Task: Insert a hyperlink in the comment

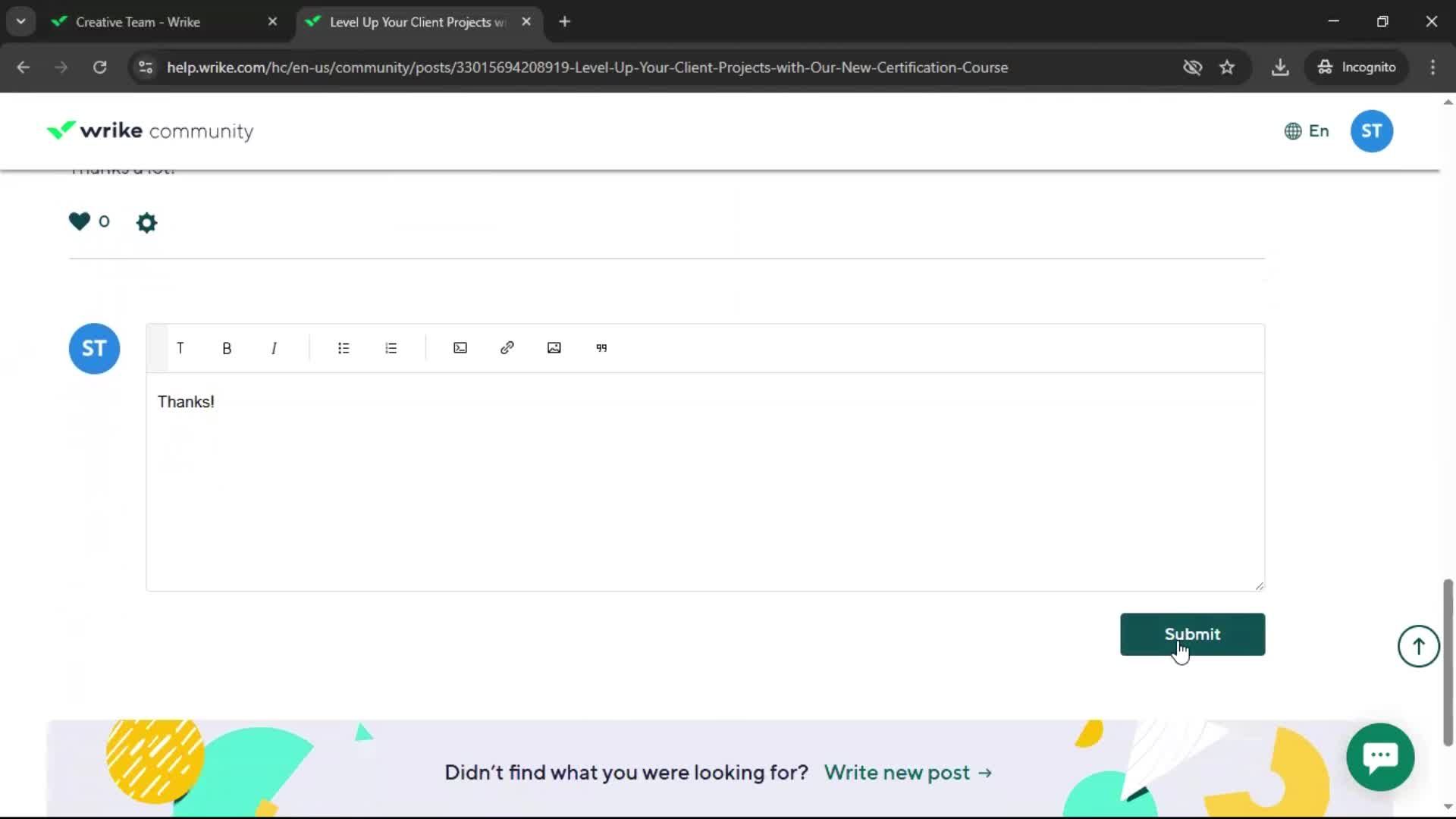Action: coord(507,348)
